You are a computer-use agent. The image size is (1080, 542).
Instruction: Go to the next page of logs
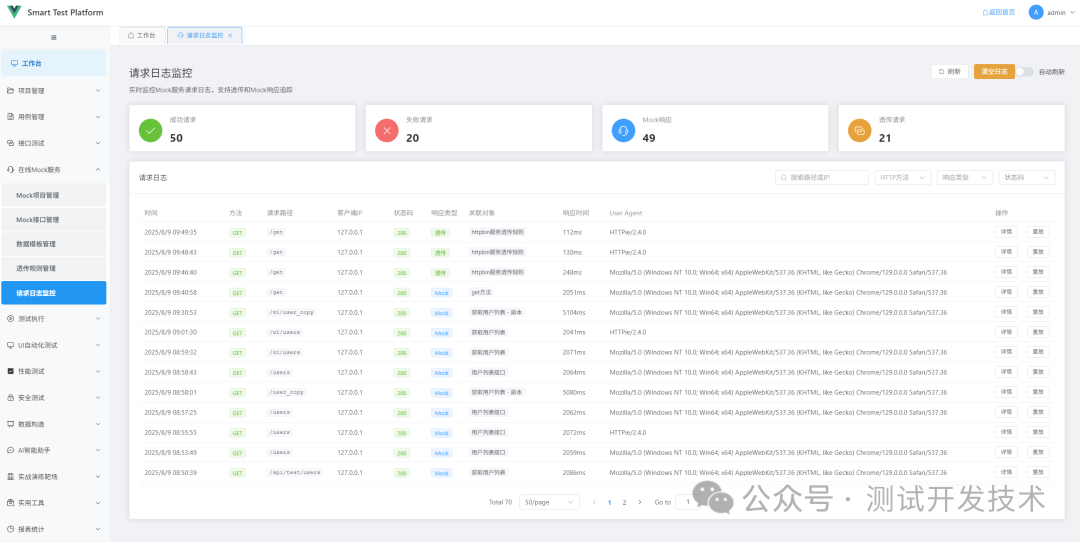(640, 502)
